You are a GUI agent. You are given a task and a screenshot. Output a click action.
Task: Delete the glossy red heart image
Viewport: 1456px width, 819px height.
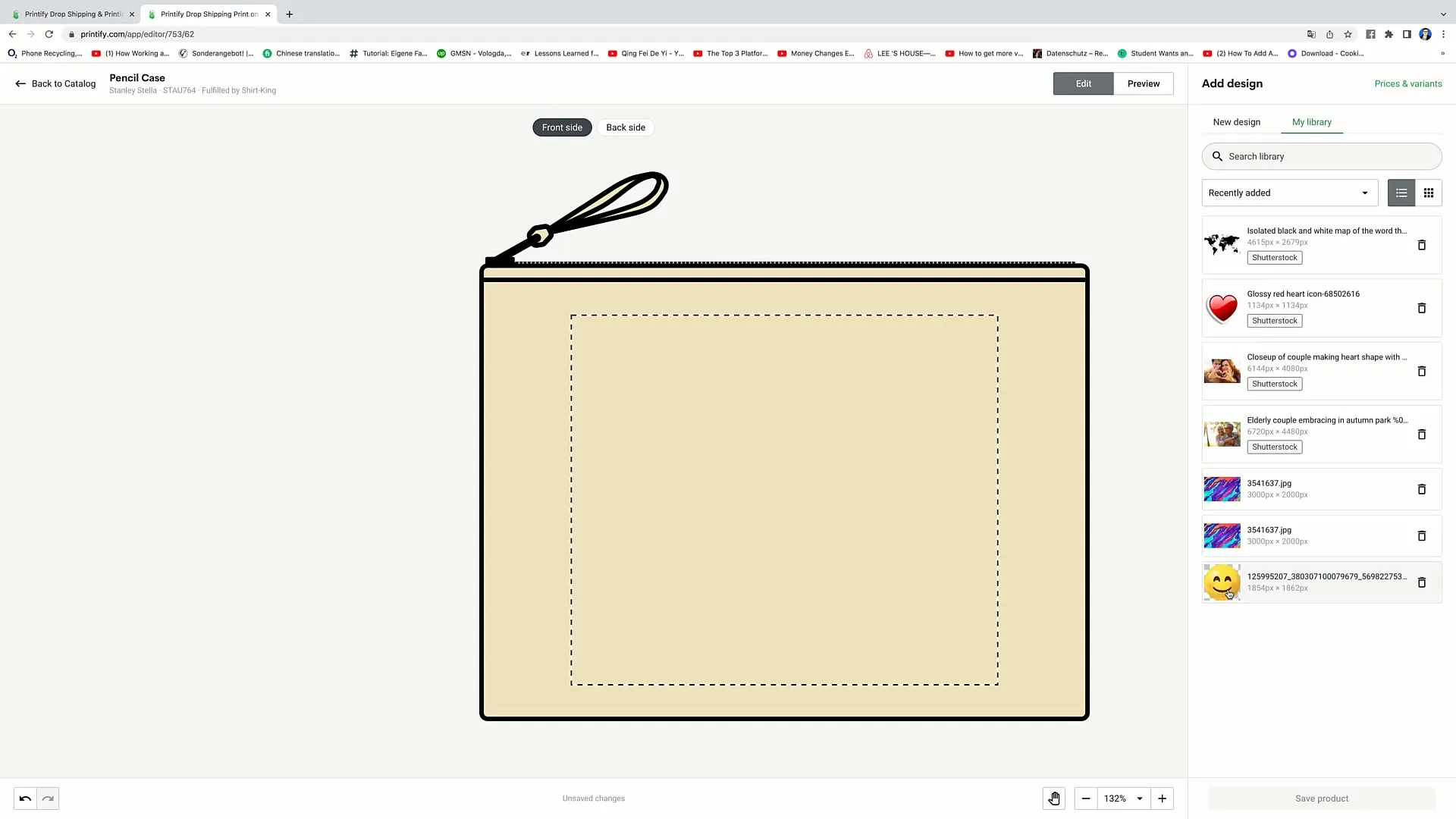point(1421,308)
